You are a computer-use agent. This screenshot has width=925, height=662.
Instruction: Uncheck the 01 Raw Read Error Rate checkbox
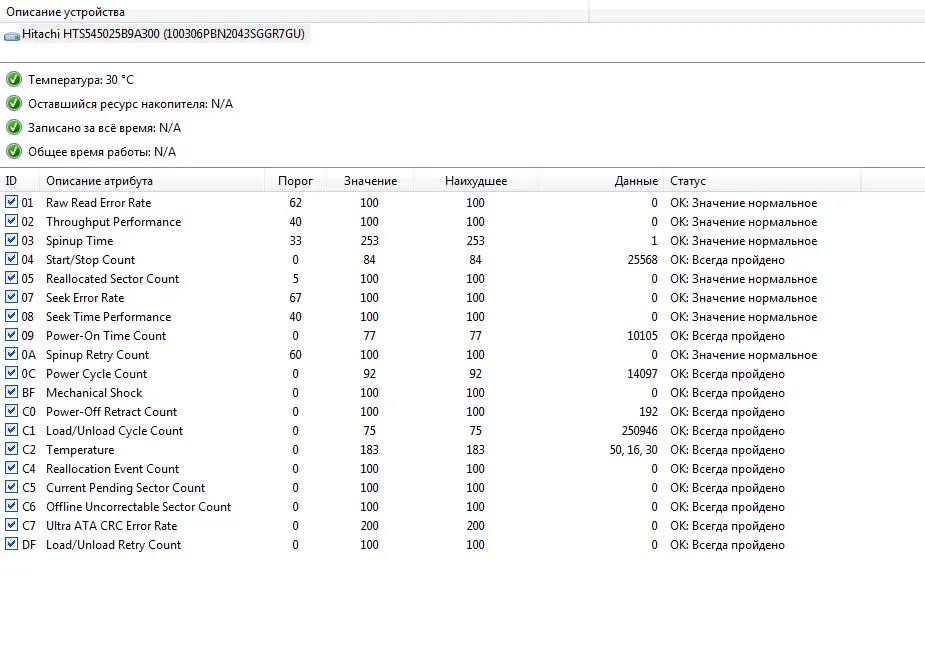pos(11,202)
